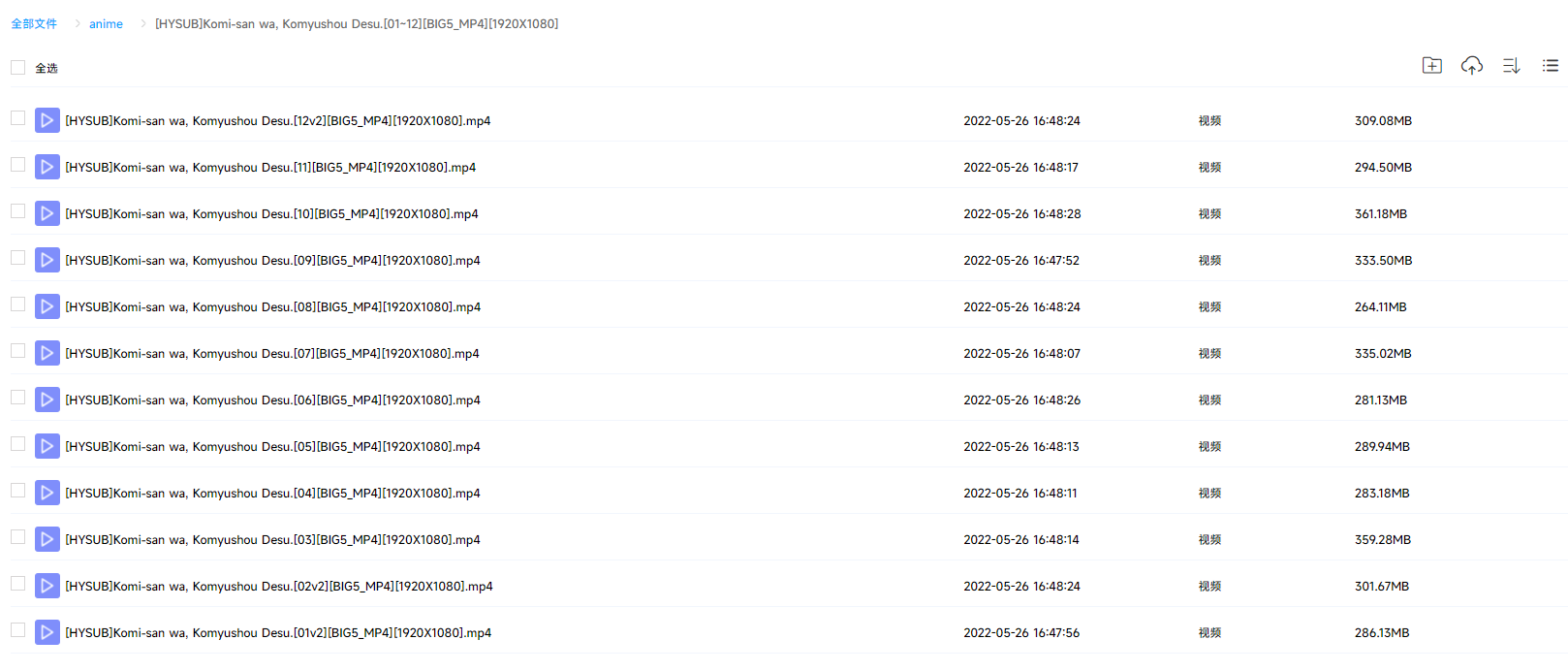Click the video icon of episode 05

pos(47,446)
